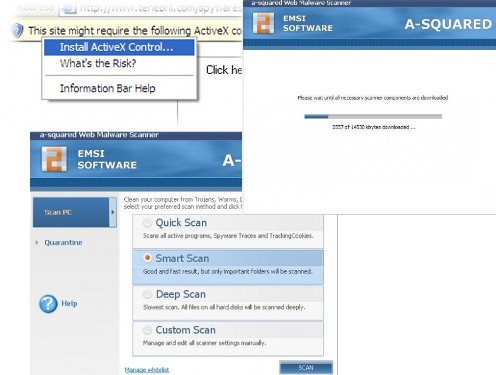This screenshot has width=496, height=375.
Task: Select the Smart Scan radio button
Action: pyautogui.click(x=147, y=258)
